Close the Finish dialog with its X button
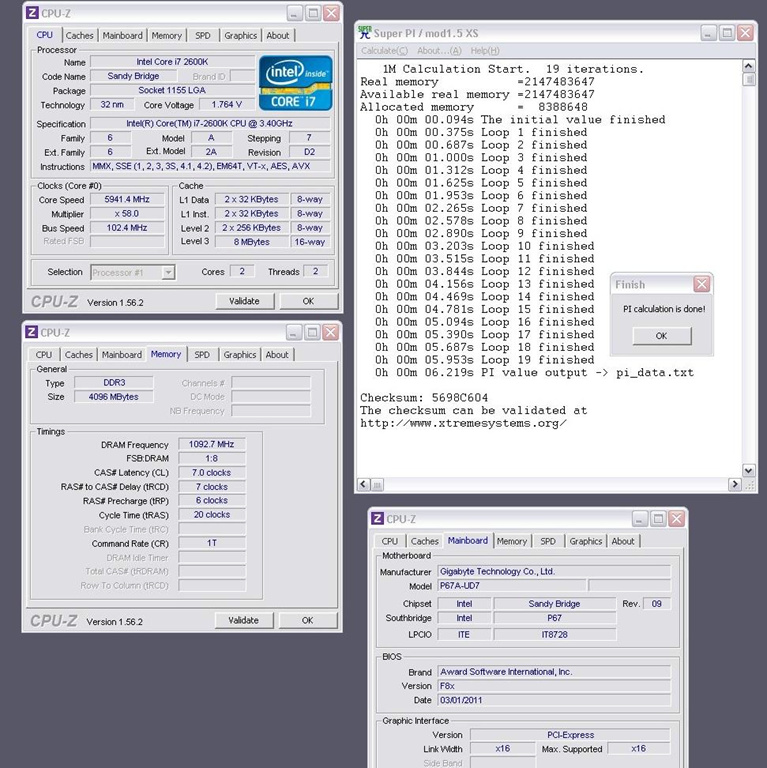Viewport: 767px width, 768px height. click(x=701, y=284)
